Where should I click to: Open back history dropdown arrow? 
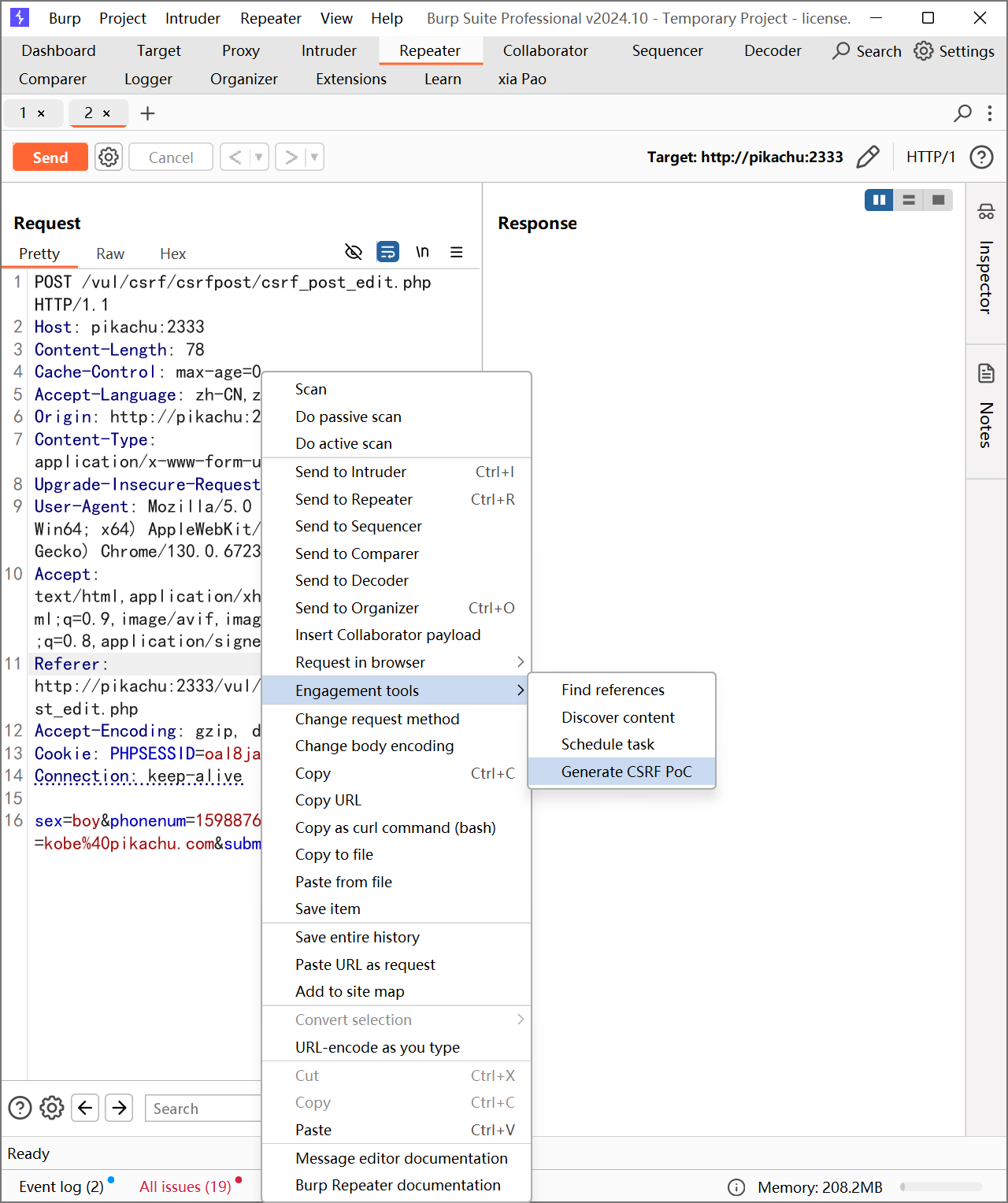259,157
